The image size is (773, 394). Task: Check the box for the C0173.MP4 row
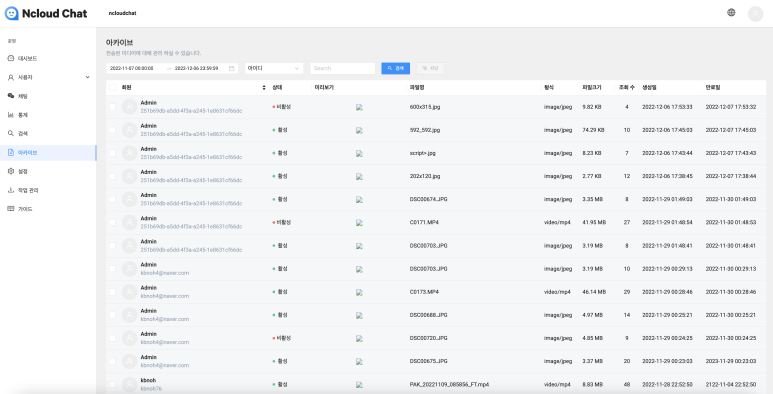coord(112,292)
